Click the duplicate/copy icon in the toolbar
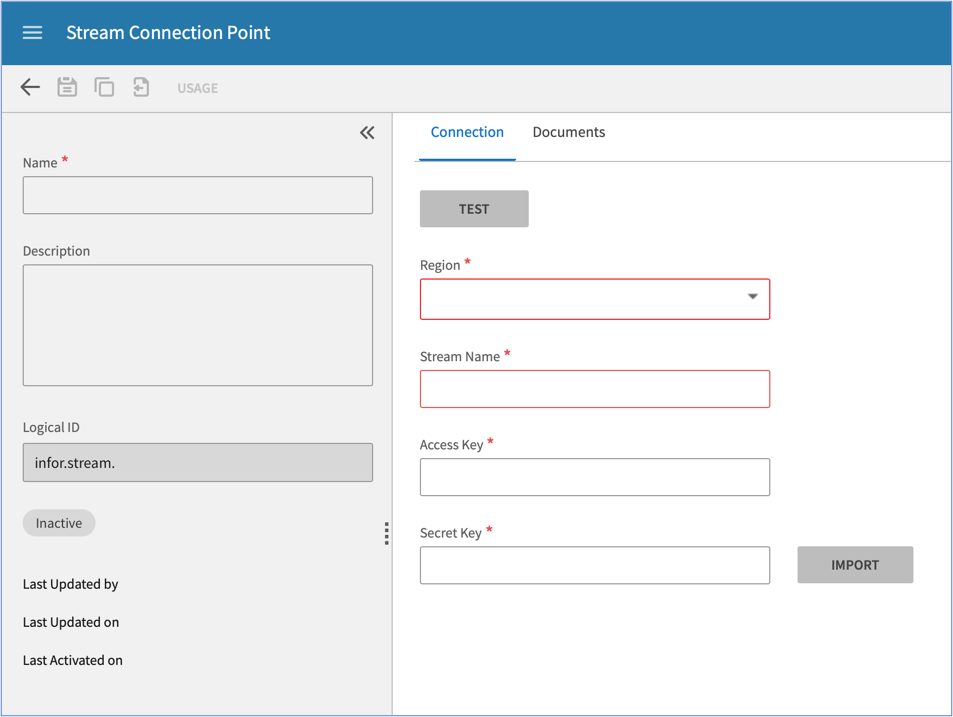 click(104, 88)
